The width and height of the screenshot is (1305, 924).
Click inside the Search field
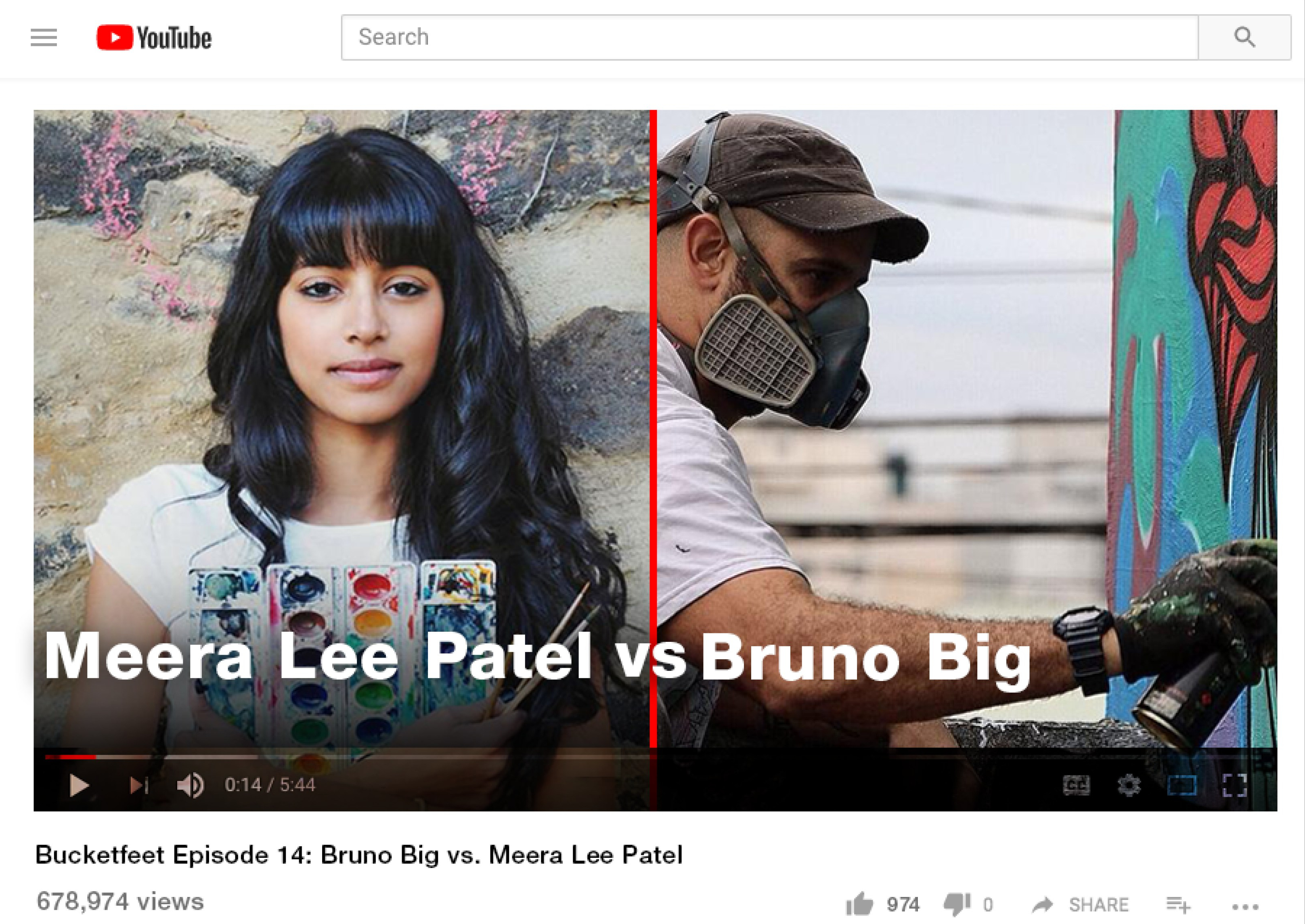pyautogui.click(x=770, y=38)
